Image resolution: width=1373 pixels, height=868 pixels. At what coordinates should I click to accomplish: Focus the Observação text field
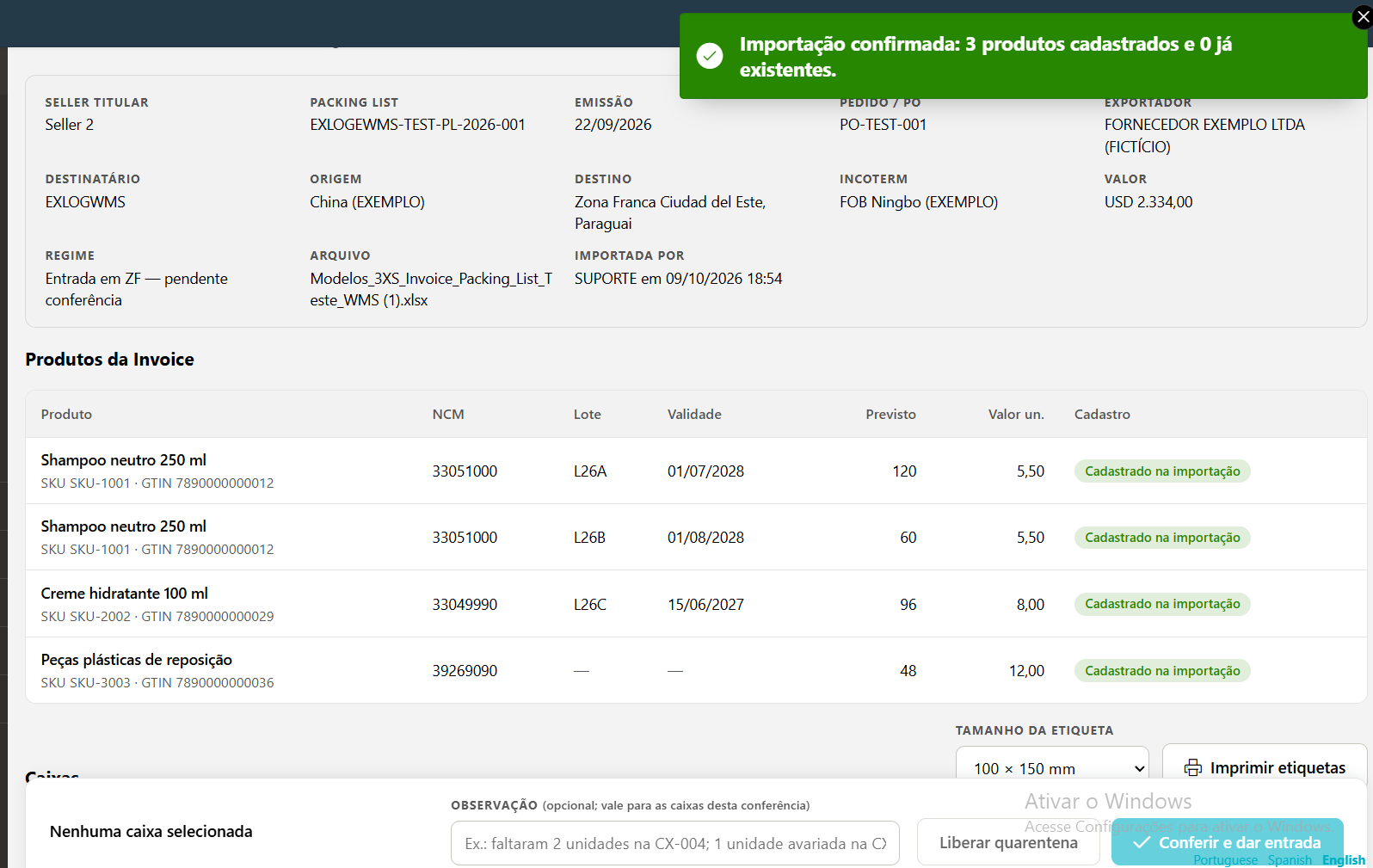click(x=675, y=843)
